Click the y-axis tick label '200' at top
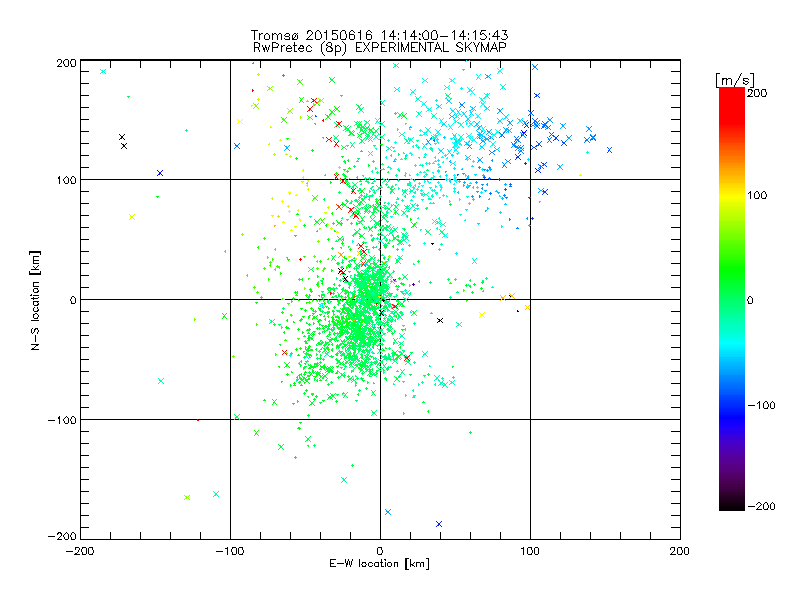The width and height of the screenshot is (800, 600). point(66,63)
